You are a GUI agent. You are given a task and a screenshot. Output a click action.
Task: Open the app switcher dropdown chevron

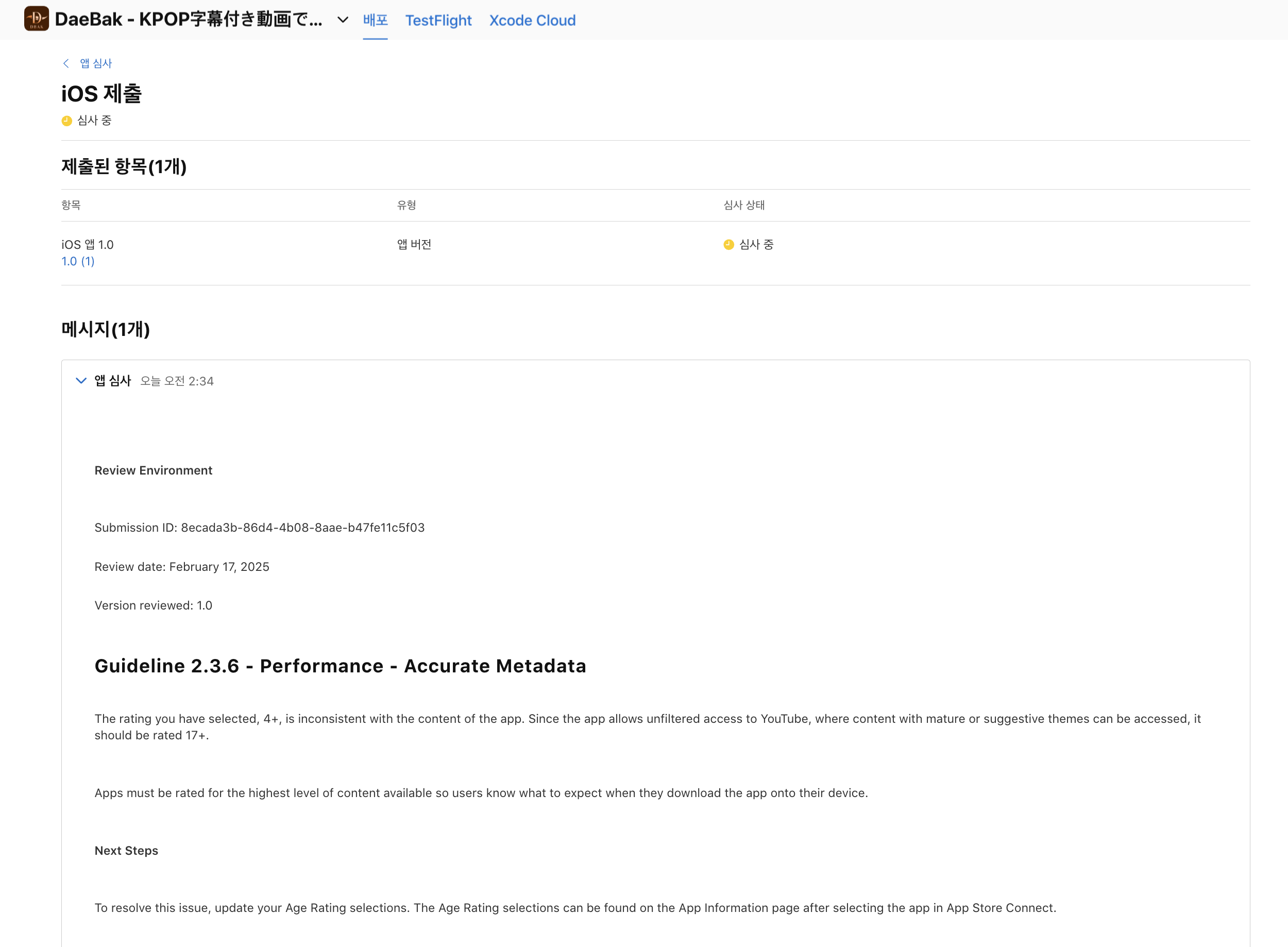pyautogui.click(x=343, y=20)
